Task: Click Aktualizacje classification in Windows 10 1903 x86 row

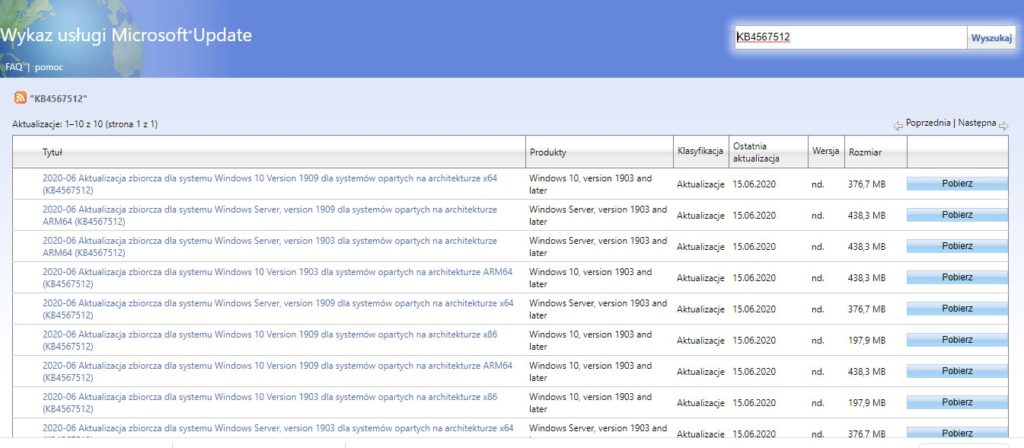Action: 701,404
